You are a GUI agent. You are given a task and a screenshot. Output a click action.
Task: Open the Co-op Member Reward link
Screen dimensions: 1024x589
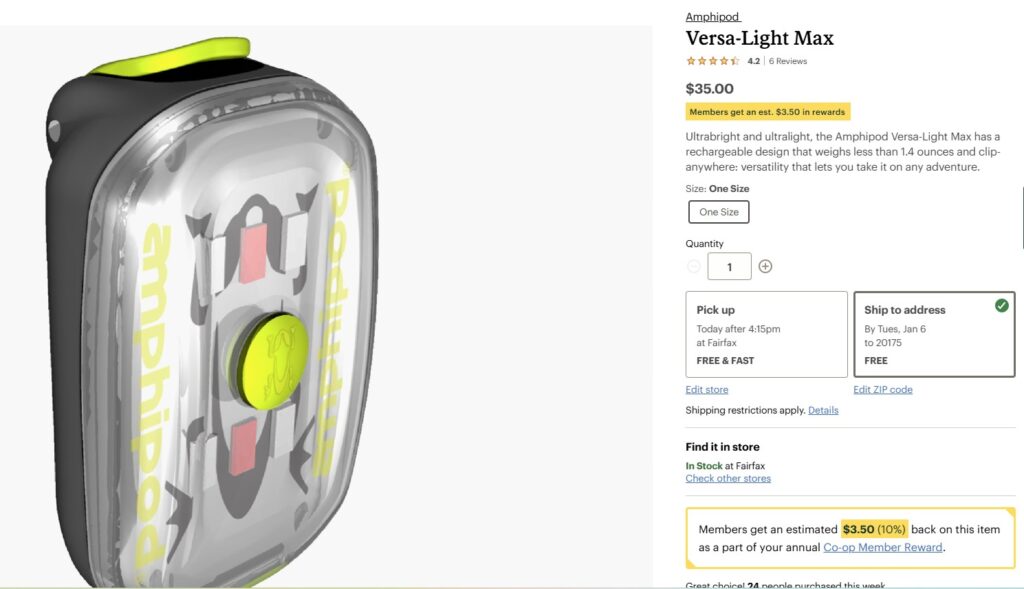coord(883,547)
